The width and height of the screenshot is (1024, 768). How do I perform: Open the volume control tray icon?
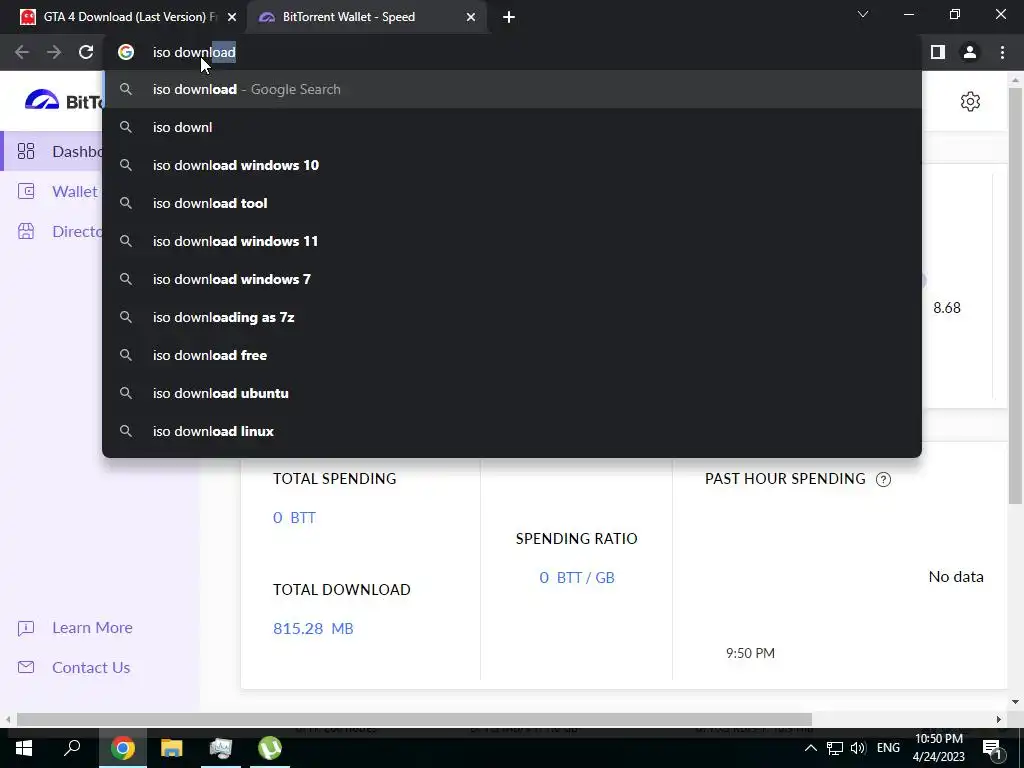tap(858, 748)
